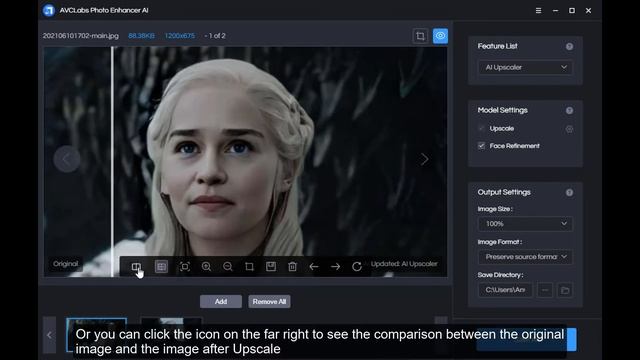This screenshot has width=640, height=360.
Task: Click the white comparison divider line
Action: pos(113,162)
